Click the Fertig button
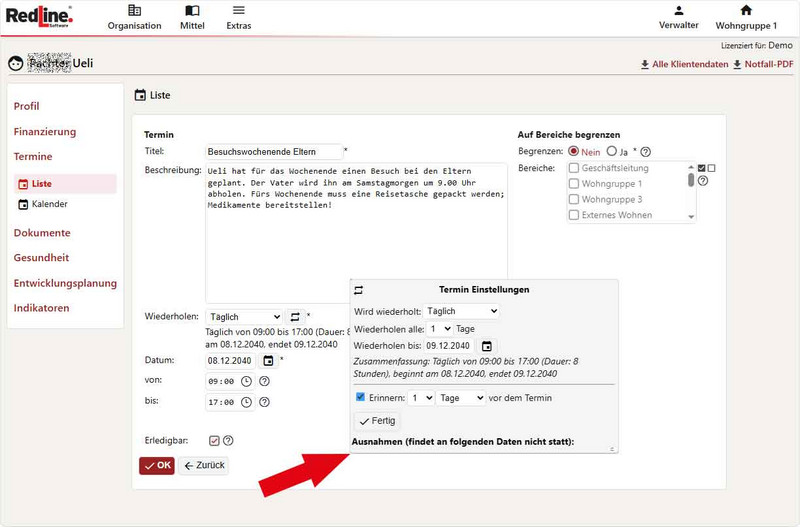This screenshot has width=800, height=527. 377,421
